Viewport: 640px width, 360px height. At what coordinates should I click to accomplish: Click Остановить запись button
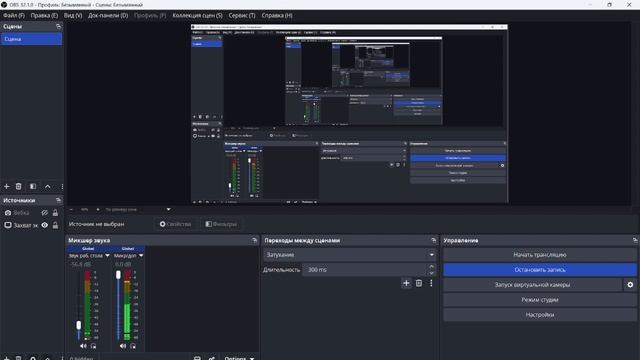[x=540, y=270]
